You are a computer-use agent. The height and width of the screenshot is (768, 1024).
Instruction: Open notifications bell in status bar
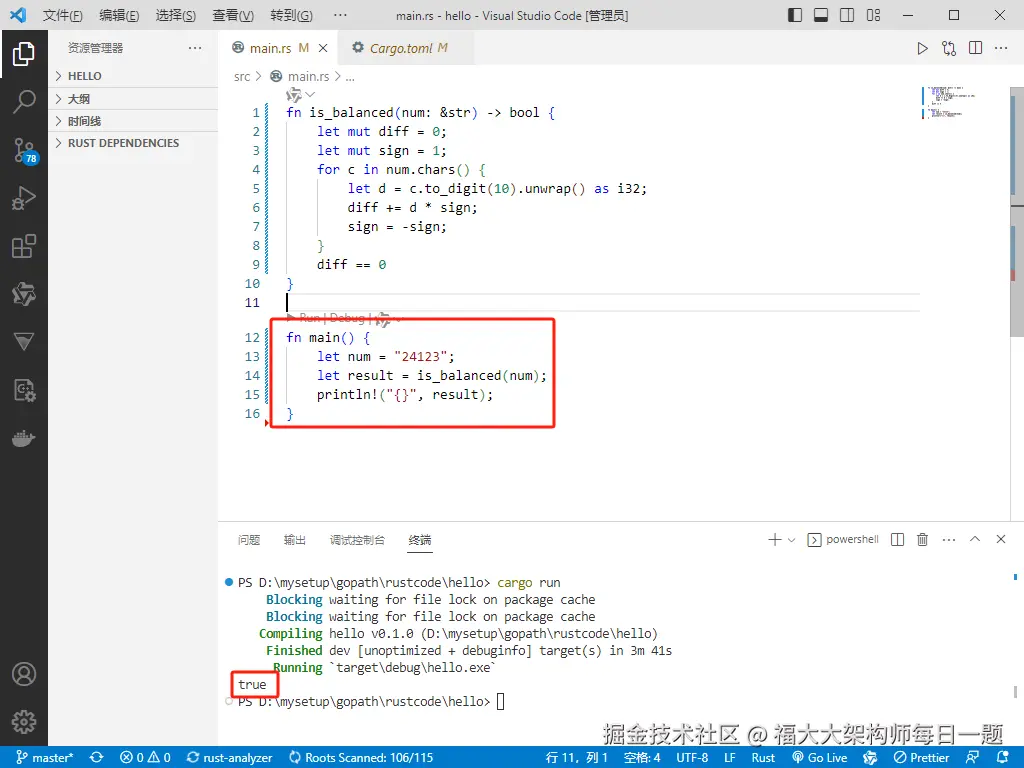[1003, 758]
